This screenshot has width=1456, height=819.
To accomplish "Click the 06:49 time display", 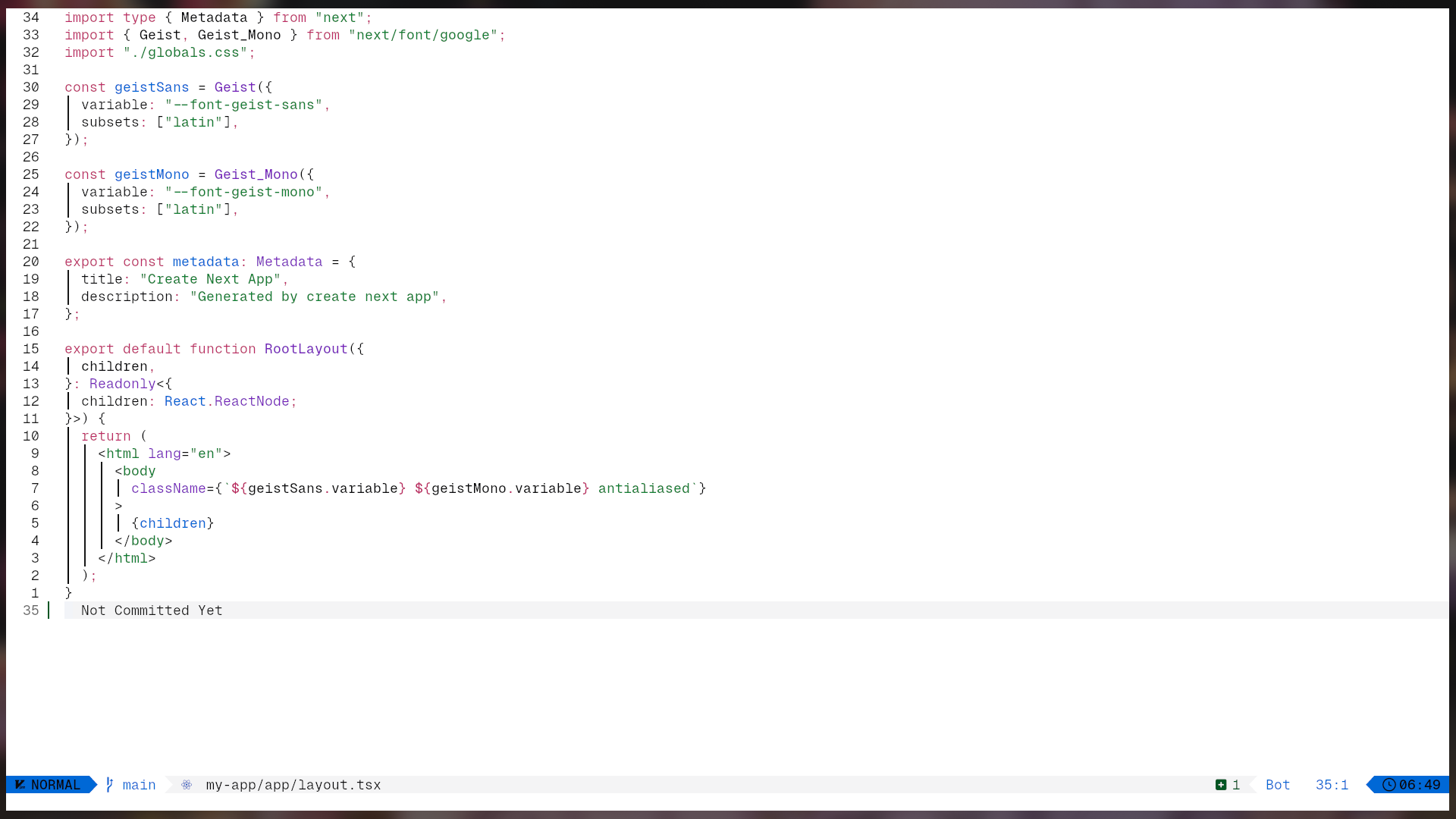I will click(x=1420, y=785).
